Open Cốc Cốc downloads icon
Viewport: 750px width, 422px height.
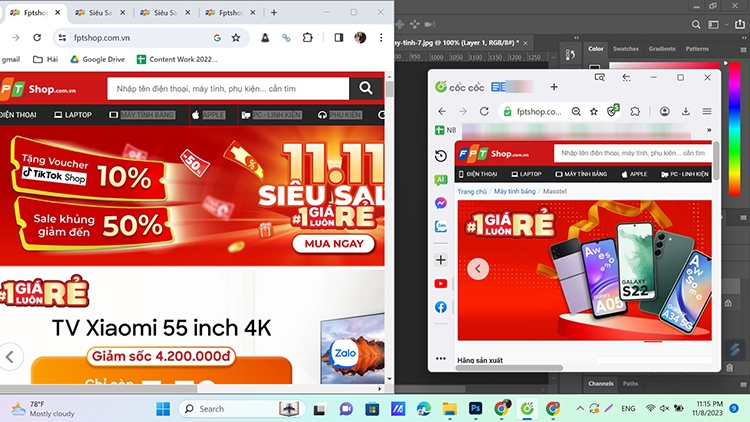point(685,111)
